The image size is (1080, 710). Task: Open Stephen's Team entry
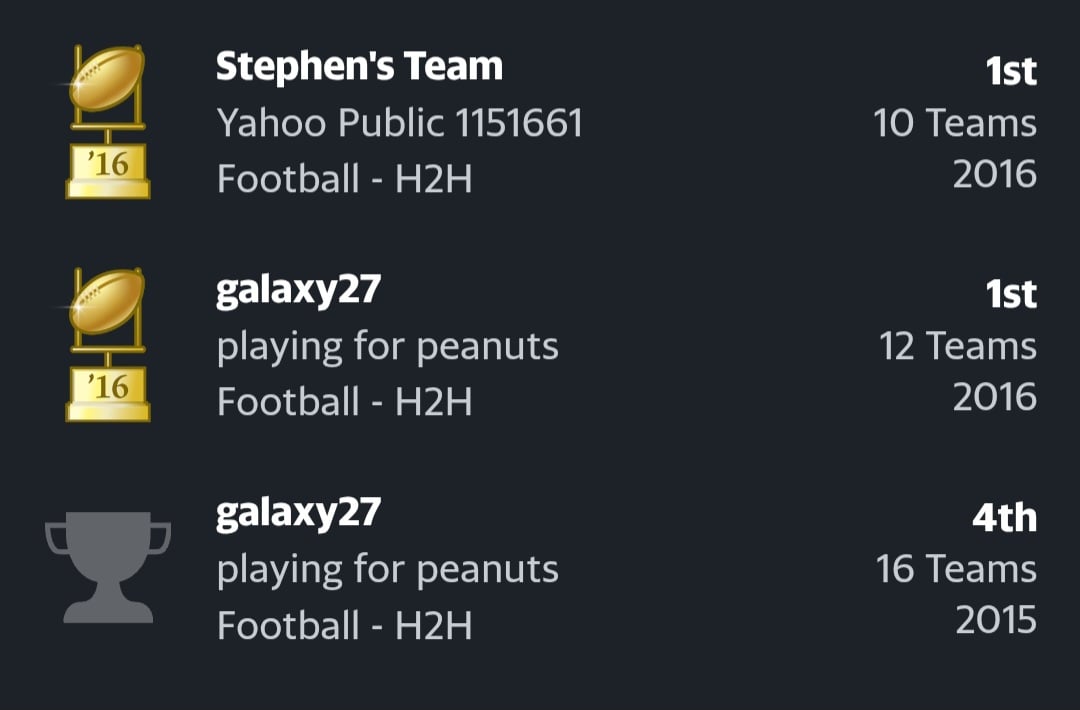(x=359, y=67)
